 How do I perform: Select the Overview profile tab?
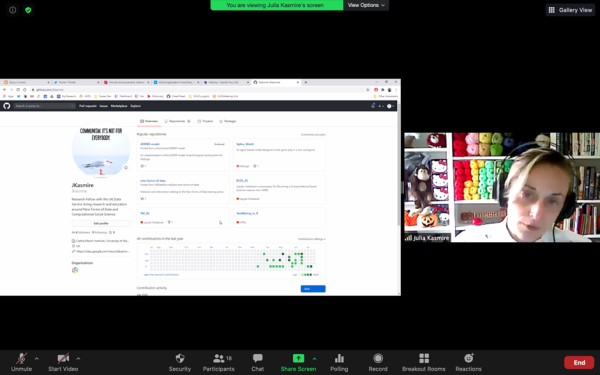pos(149,121)
